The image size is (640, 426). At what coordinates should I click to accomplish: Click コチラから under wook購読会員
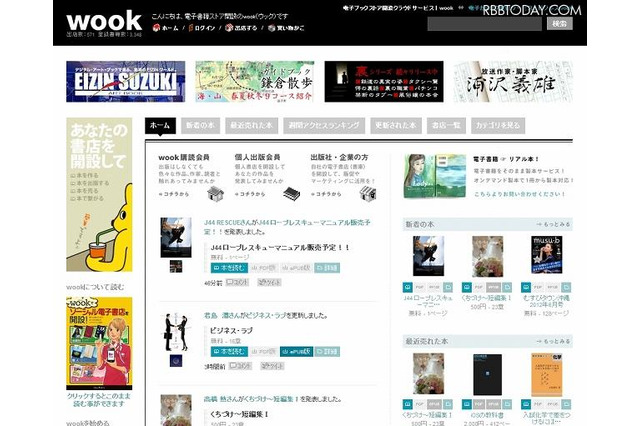click(174, 194)
